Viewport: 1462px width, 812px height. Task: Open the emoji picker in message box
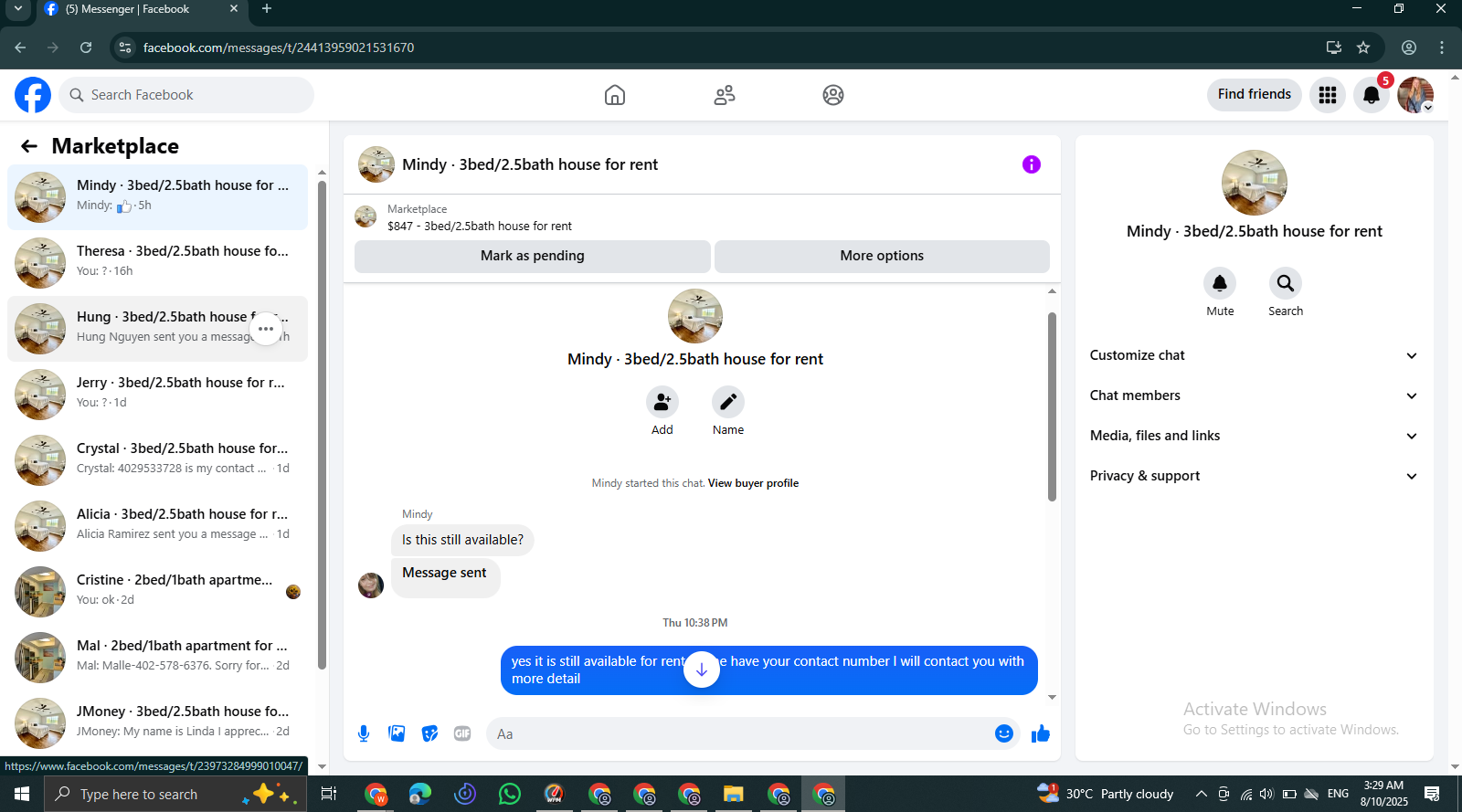(1004, 733)
